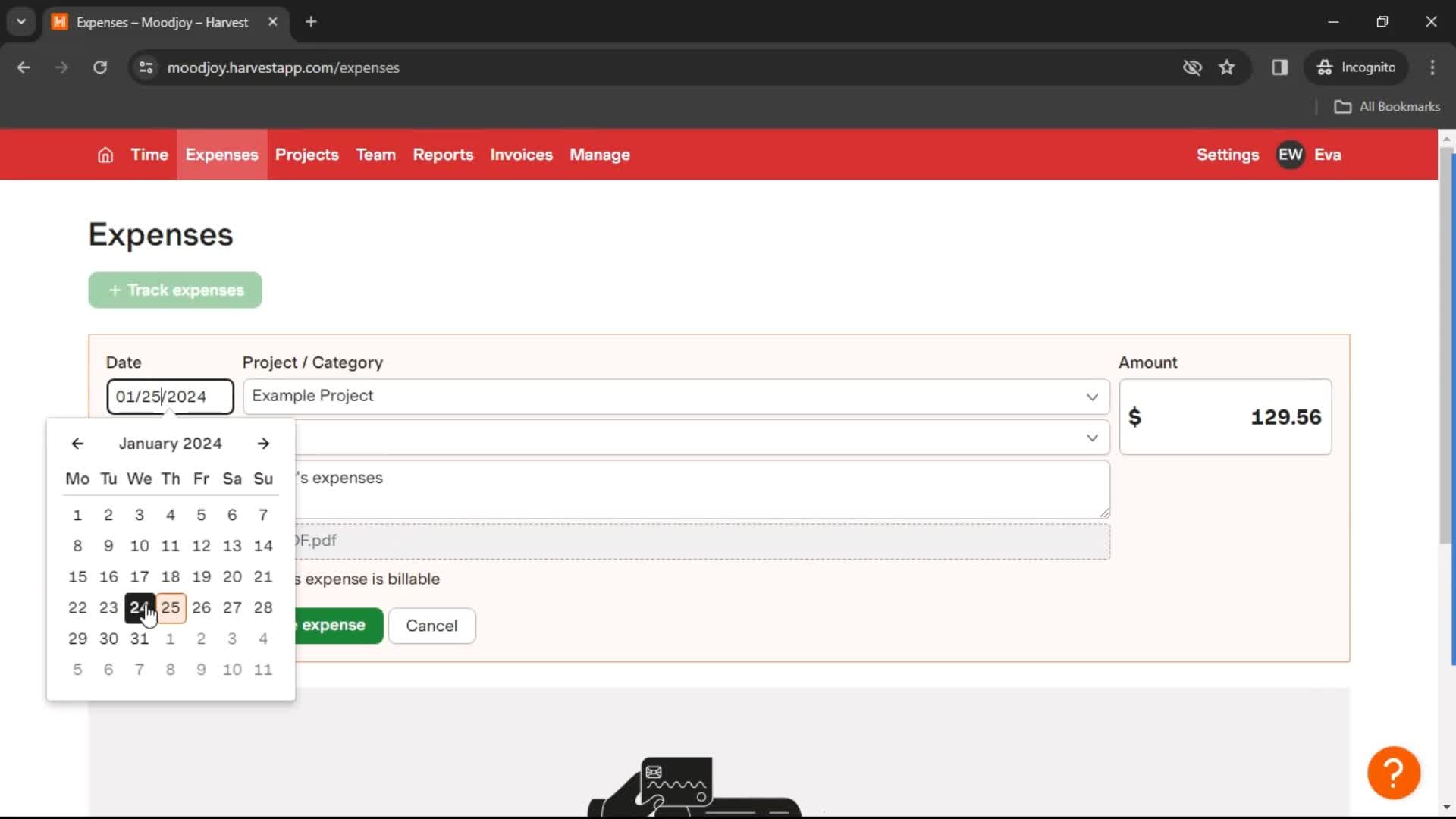
Task: Click the date input field
Action: click(x=169, y=395)
